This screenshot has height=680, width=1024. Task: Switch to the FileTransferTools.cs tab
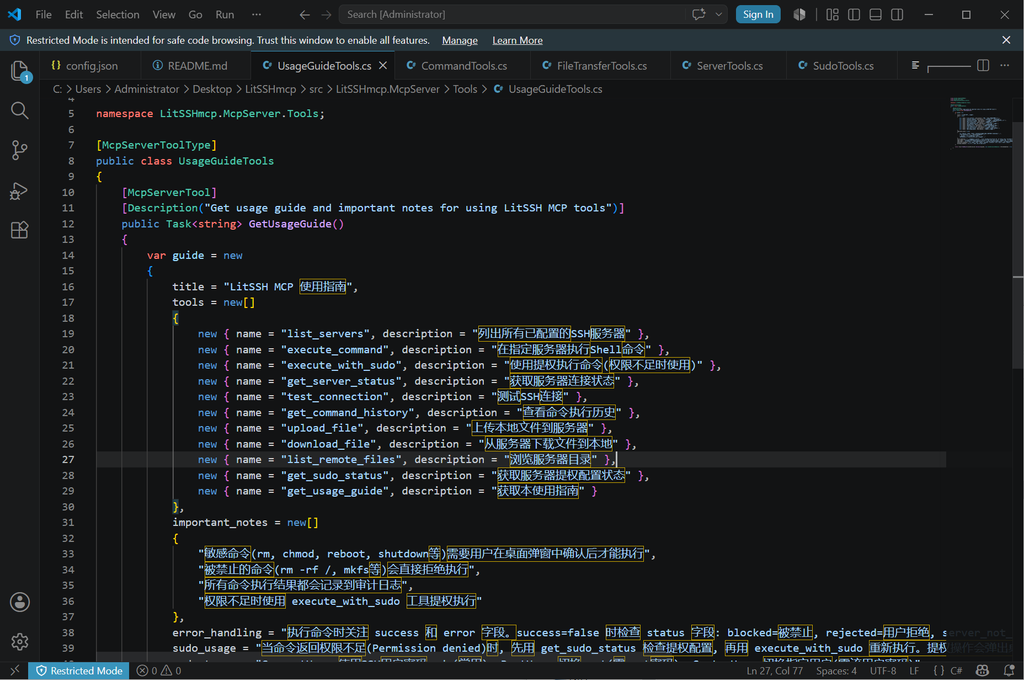(601, 65)
